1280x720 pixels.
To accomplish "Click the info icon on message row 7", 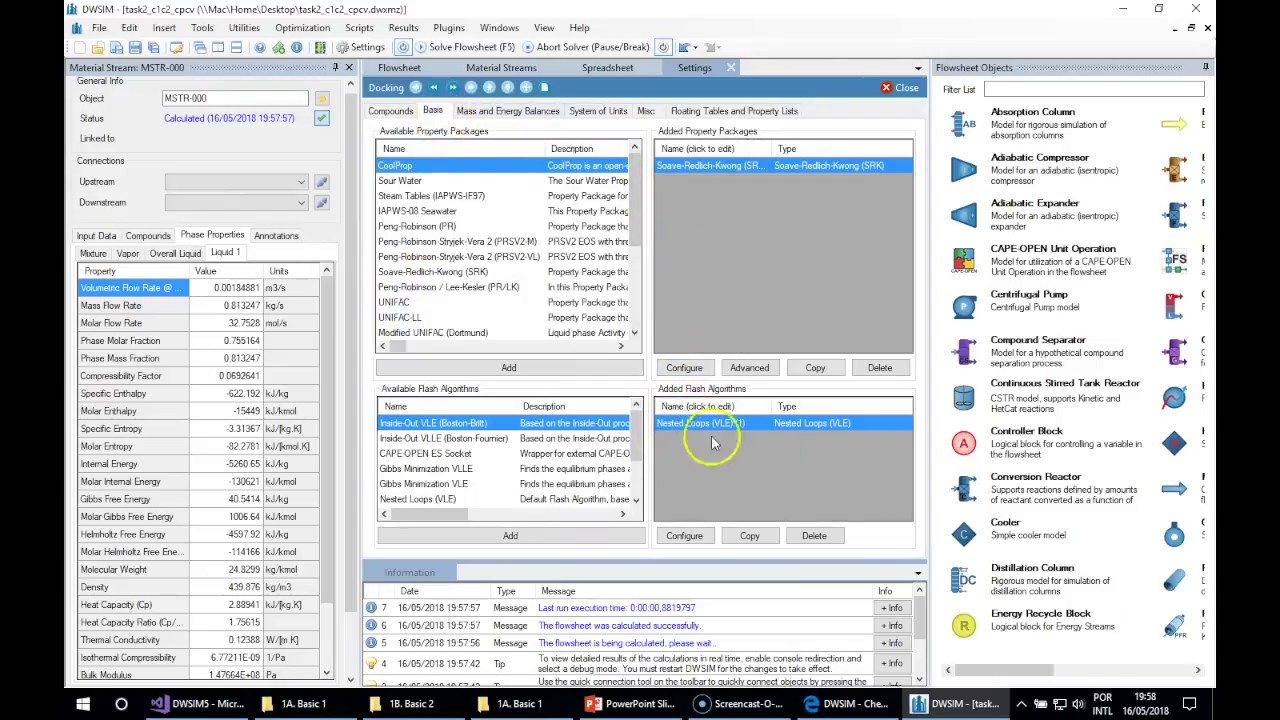I will (x=371, y=608).
